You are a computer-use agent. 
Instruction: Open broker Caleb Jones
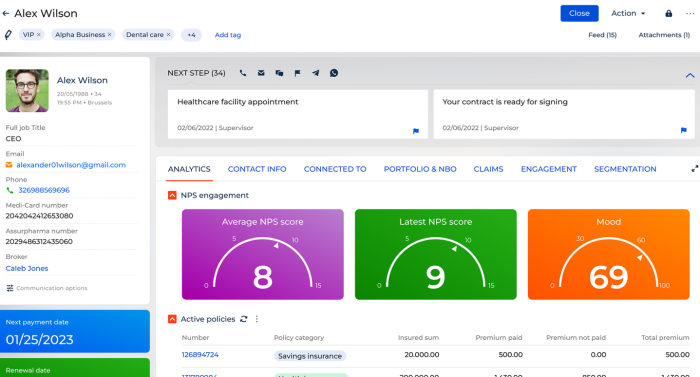(x=27, y=268)
